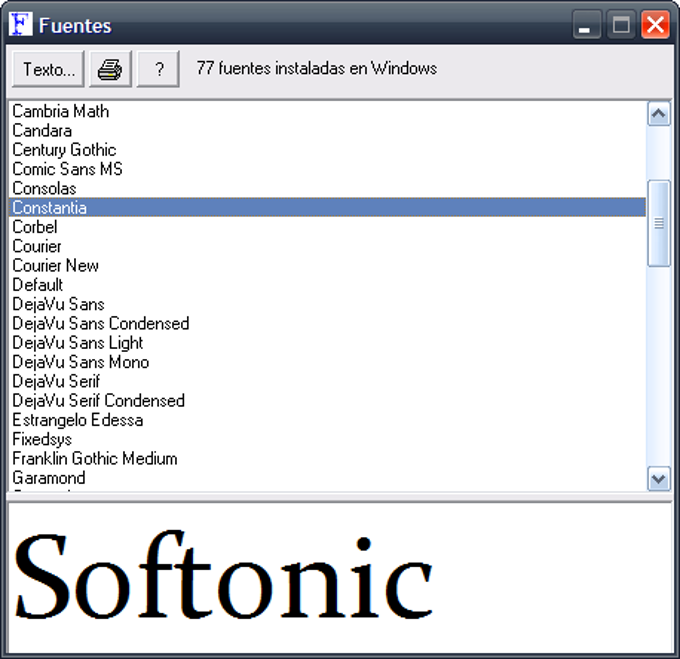
Task: Click the Fuentes app icon in title bar
Action: tap(20, 24)
